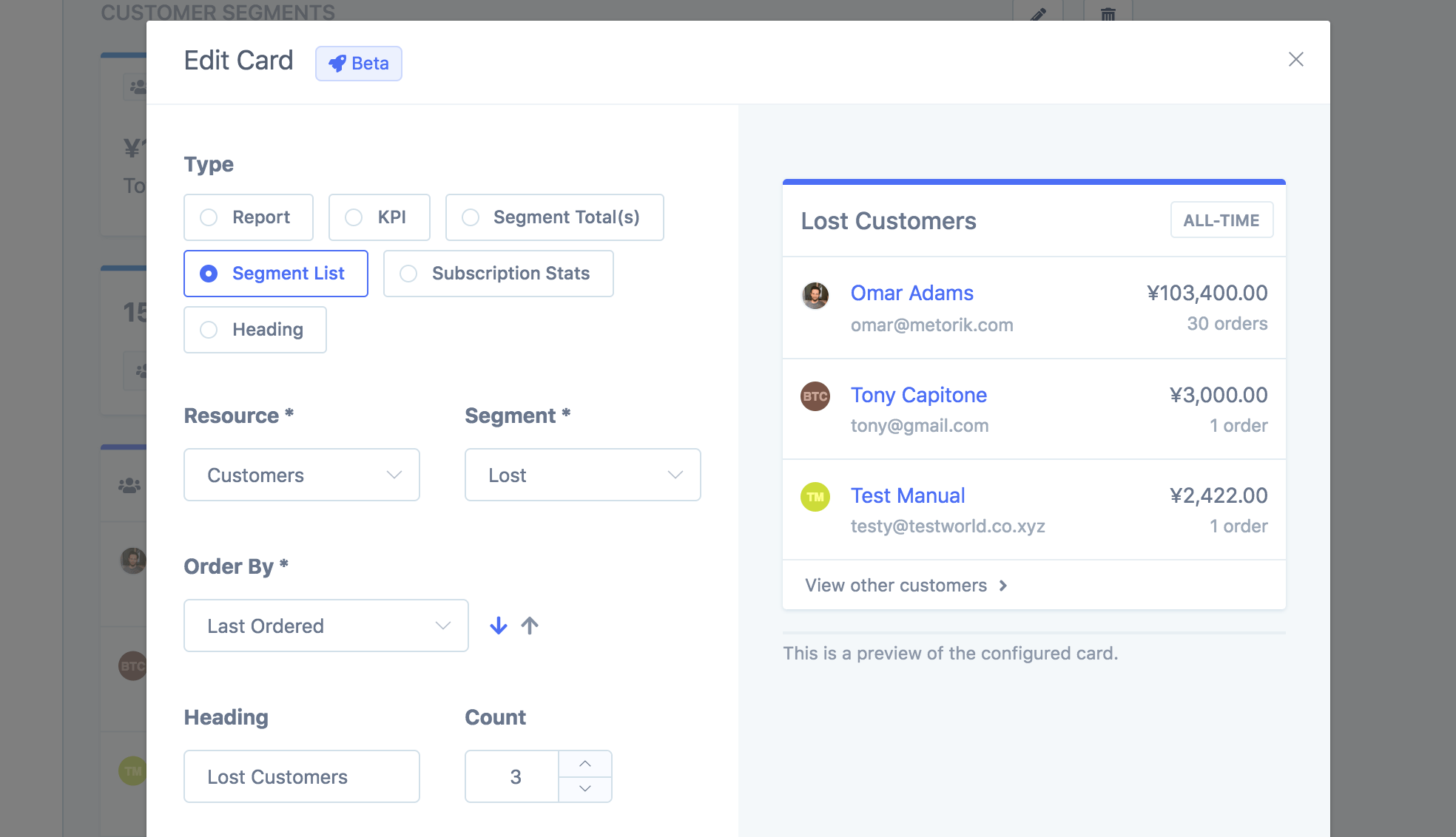Decrease the Count value with down arrow

pos(585,789)
